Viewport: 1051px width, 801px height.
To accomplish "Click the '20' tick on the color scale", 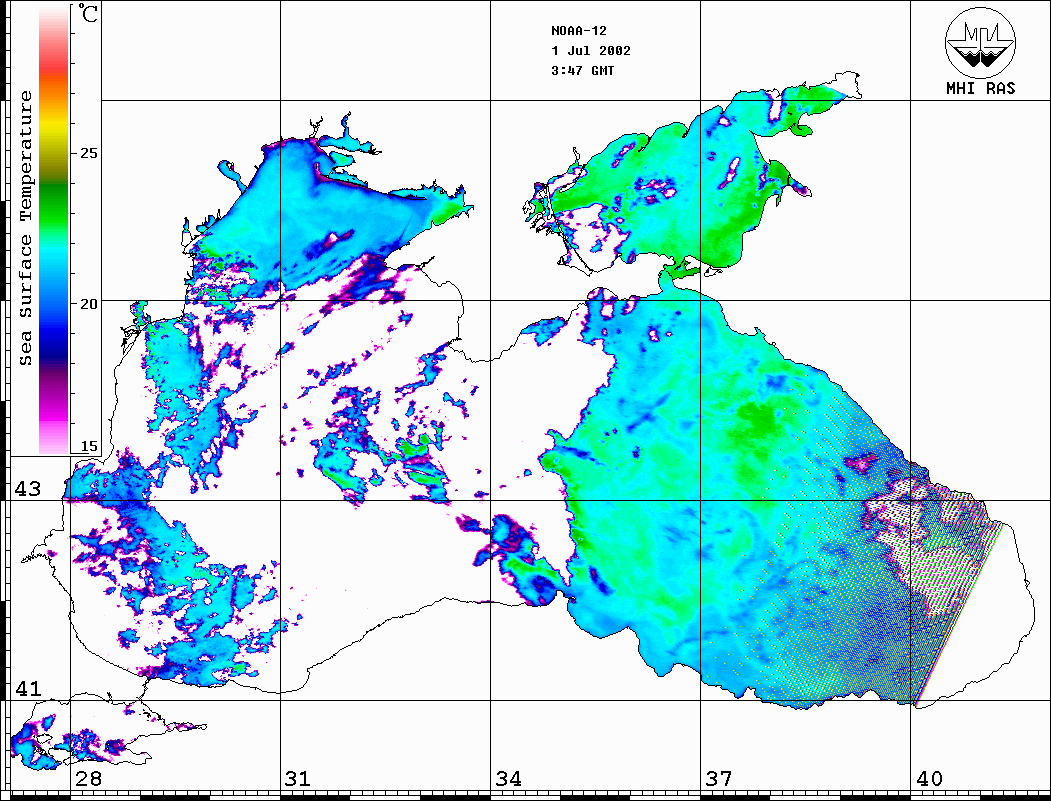I will click(x=88, y=304).
